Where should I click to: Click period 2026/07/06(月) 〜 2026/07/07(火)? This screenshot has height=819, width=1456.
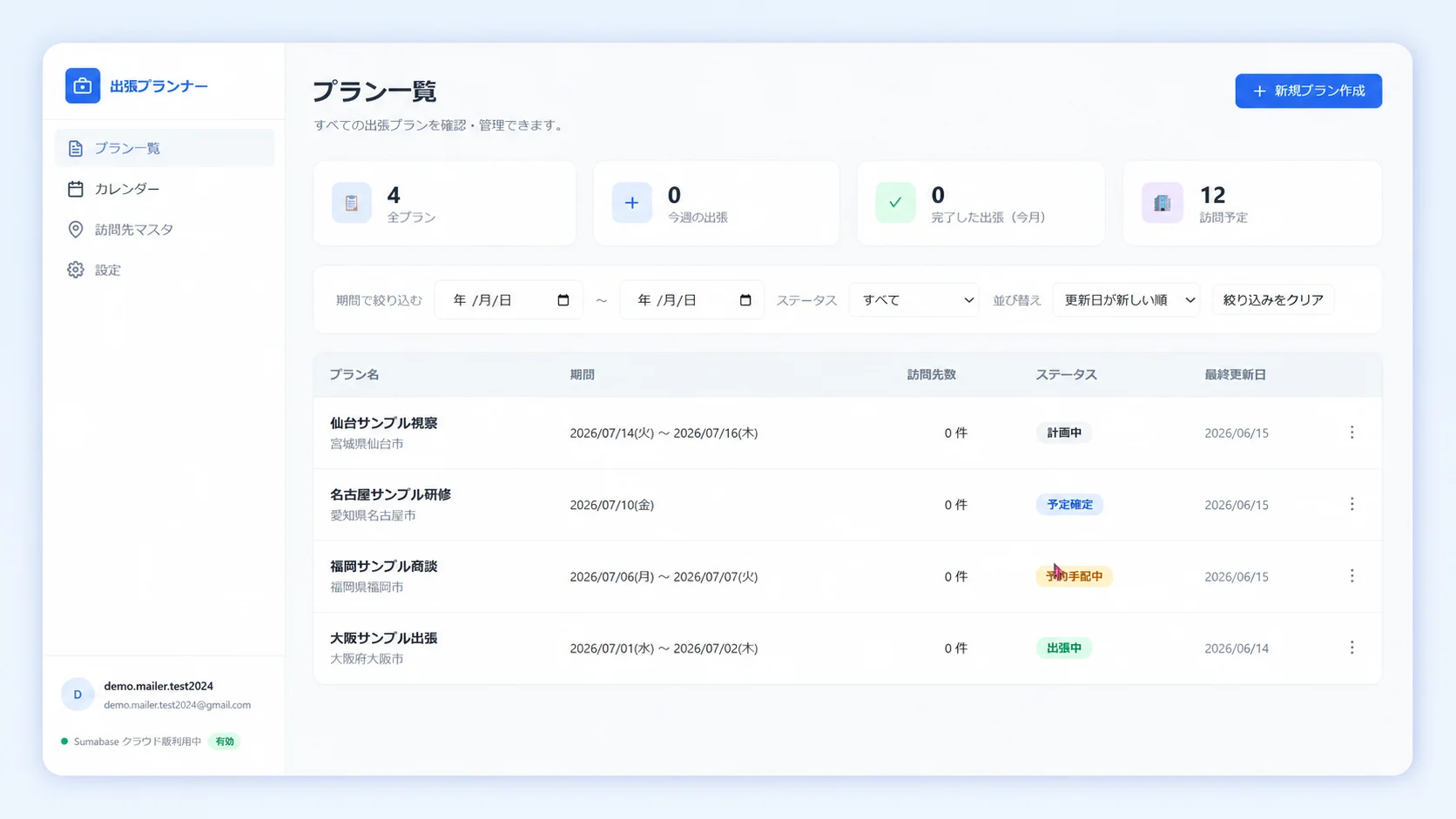[x=664, y=576]
